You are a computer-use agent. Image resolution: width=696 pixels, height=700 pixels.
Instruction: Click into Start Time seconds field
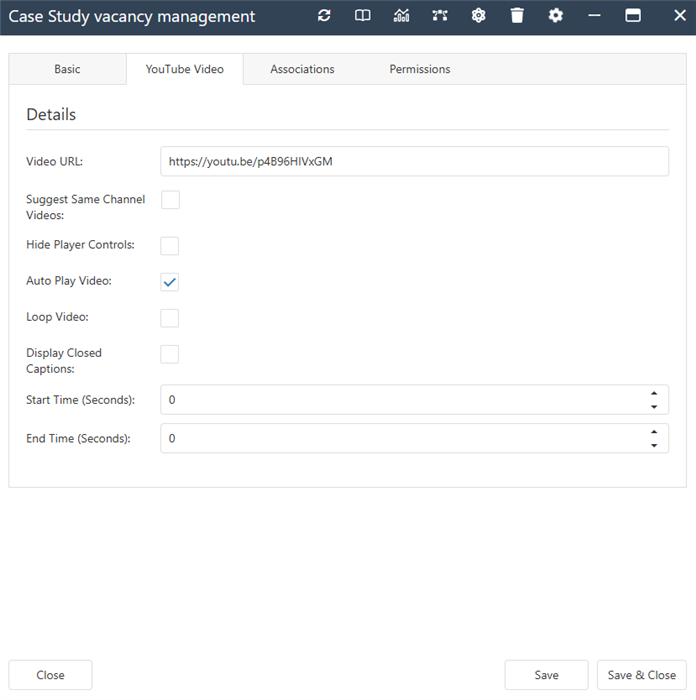tap(414, 400)
